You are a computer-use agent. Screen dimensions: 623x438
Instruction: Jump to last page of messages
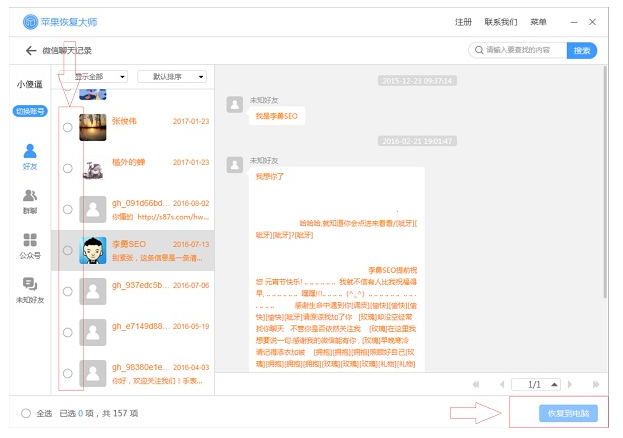596,384
